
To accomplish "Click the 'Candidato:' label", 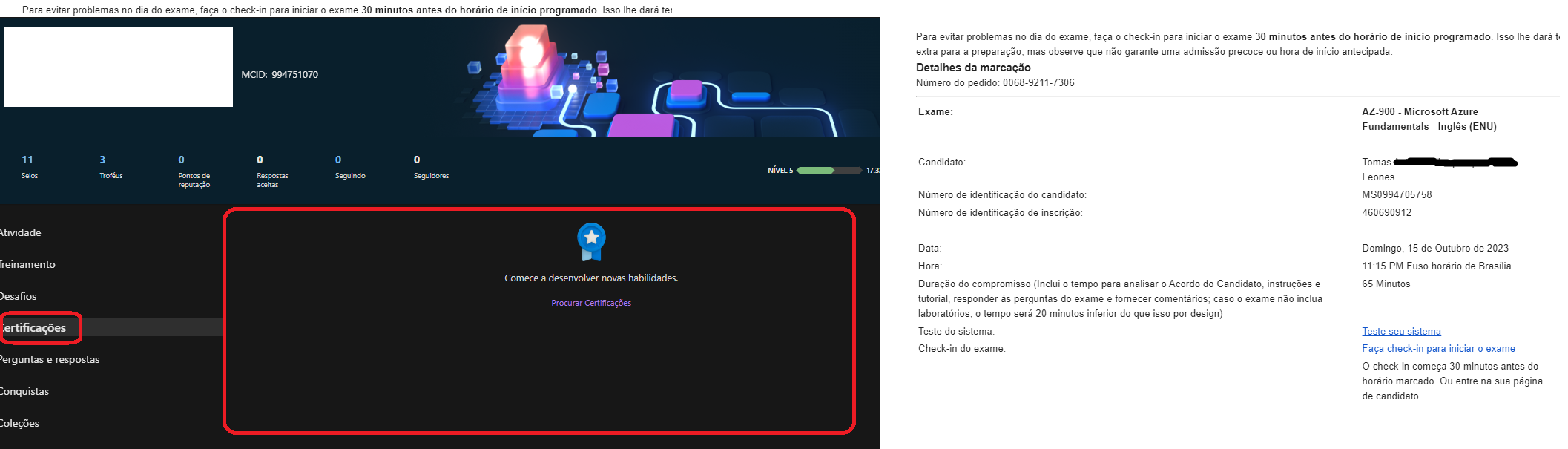I will 942,162.
